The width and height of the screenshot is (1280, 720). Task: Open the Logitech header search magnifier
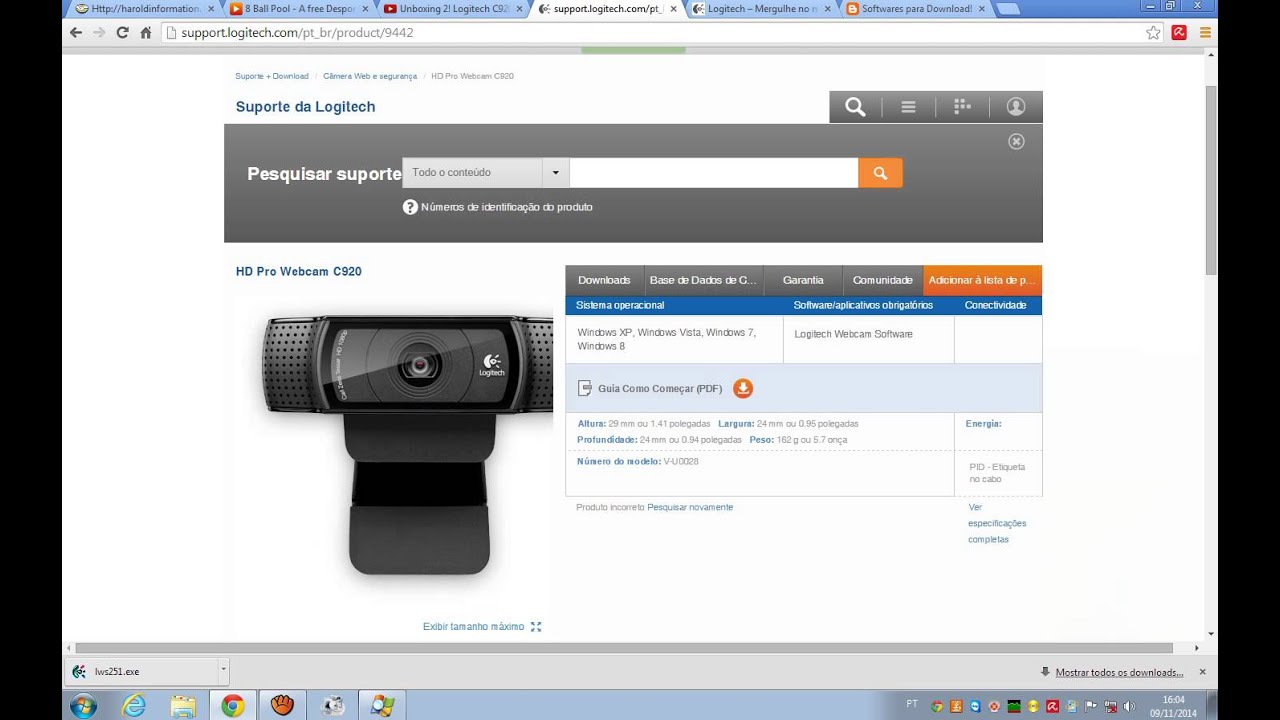coord(855,107)
